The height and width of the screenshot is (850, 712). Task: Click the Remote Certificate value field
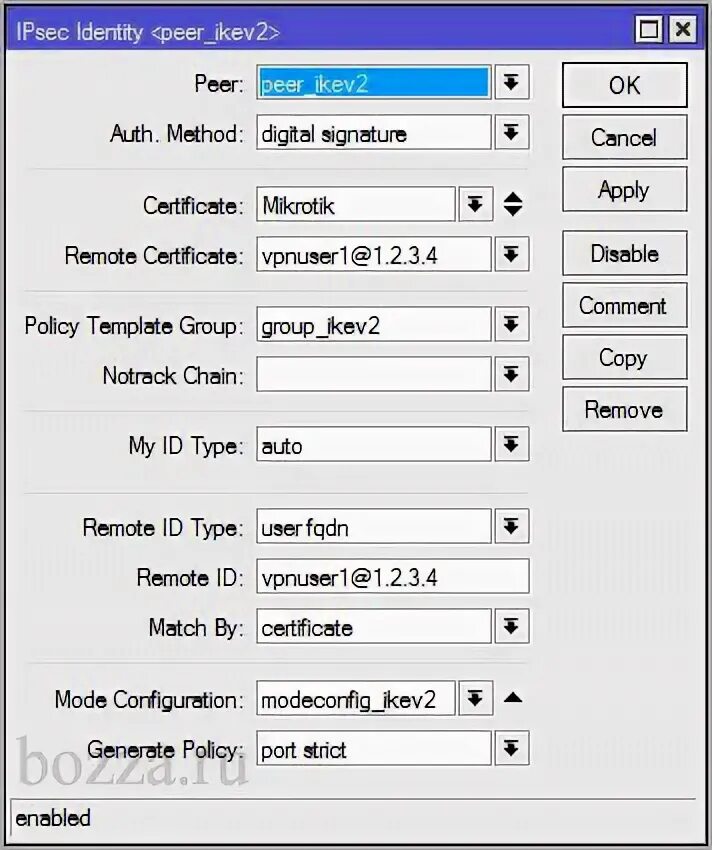click(374, 254)
